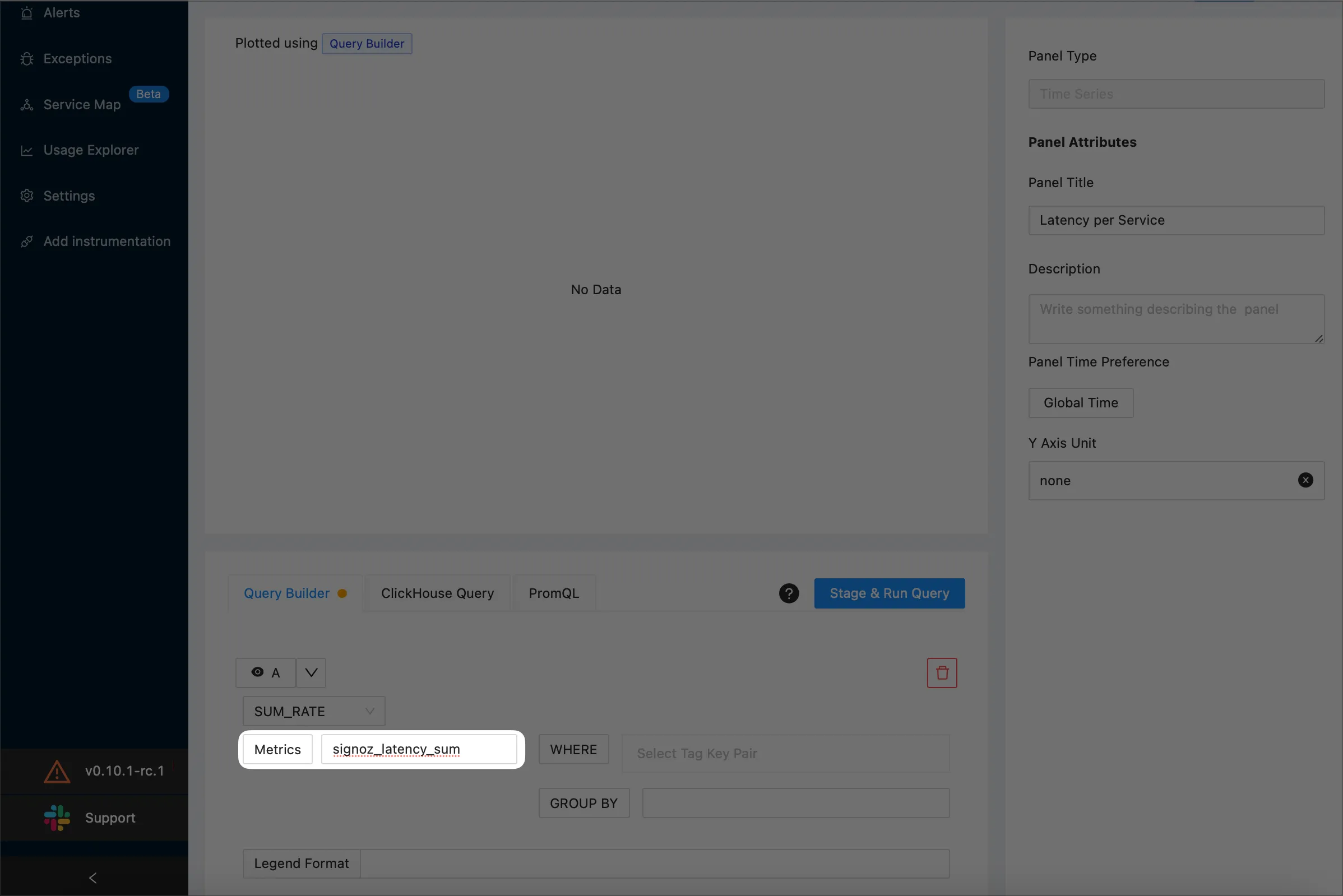Edit the Panel Title Latency per Service
Screen dimensions: 1343x896
pos(1176,220)
